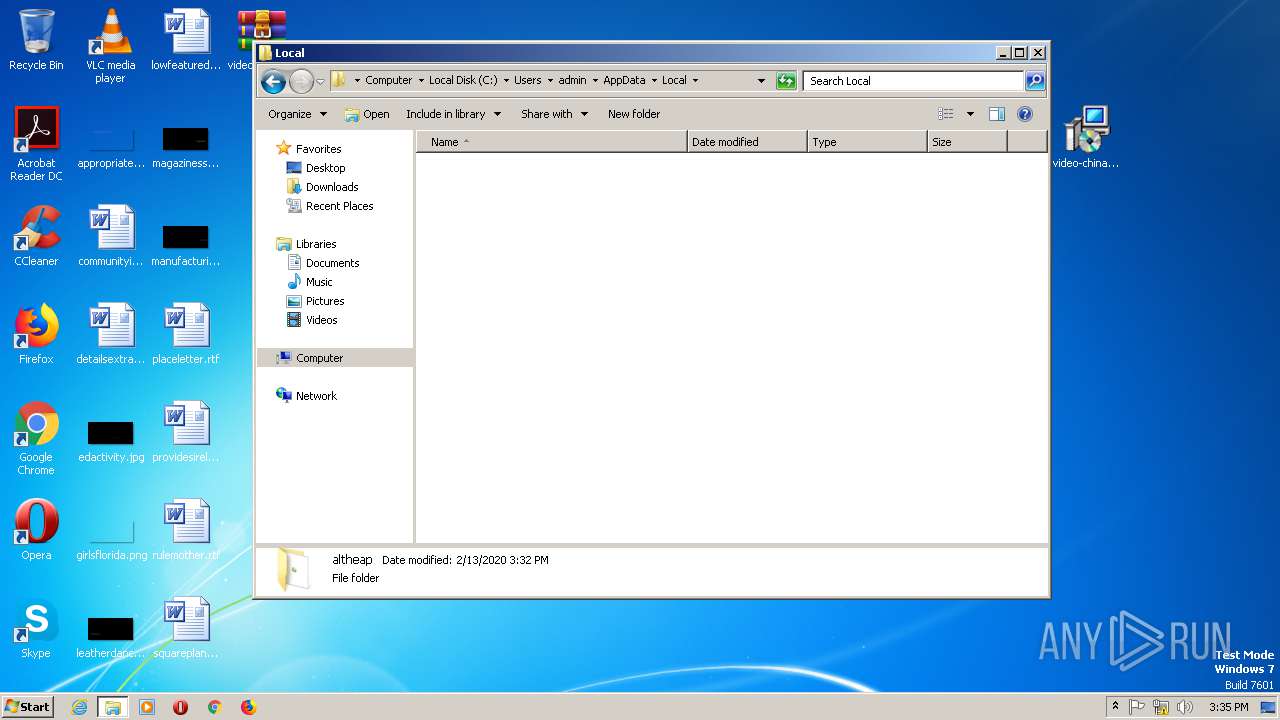
Task: Show hidden tray icons
Action: (1115, 707)
